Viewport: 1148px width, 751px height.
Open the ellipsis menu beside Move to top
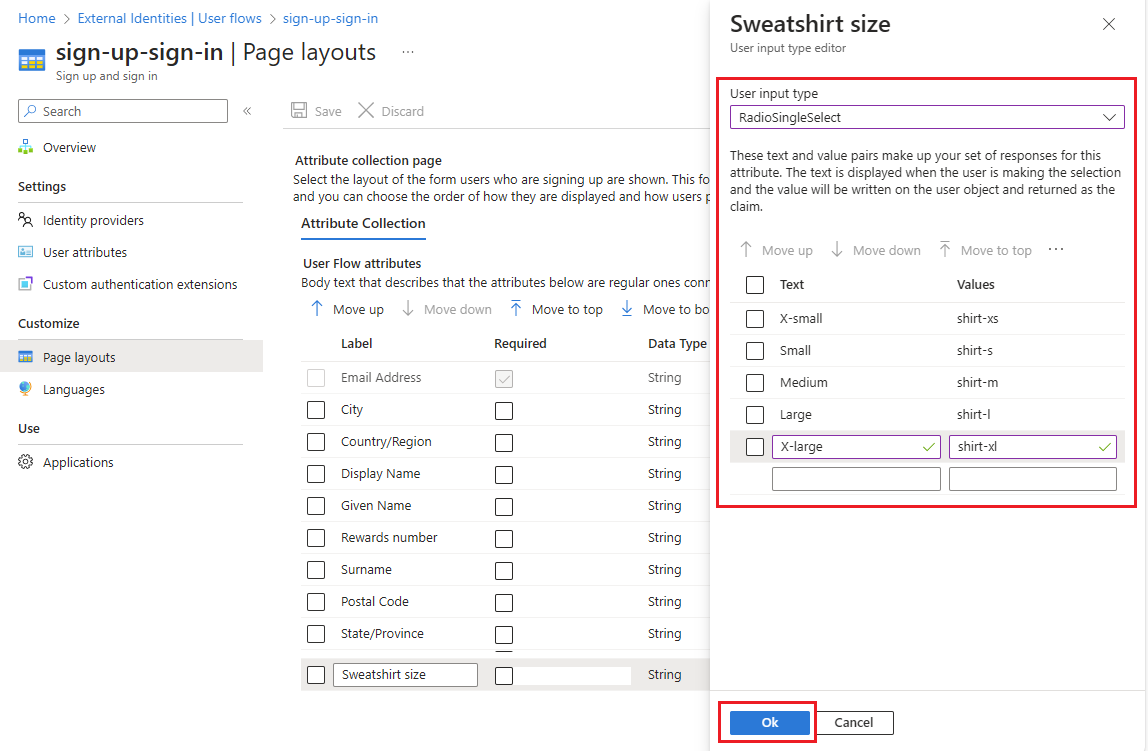tap(1056, 250)
